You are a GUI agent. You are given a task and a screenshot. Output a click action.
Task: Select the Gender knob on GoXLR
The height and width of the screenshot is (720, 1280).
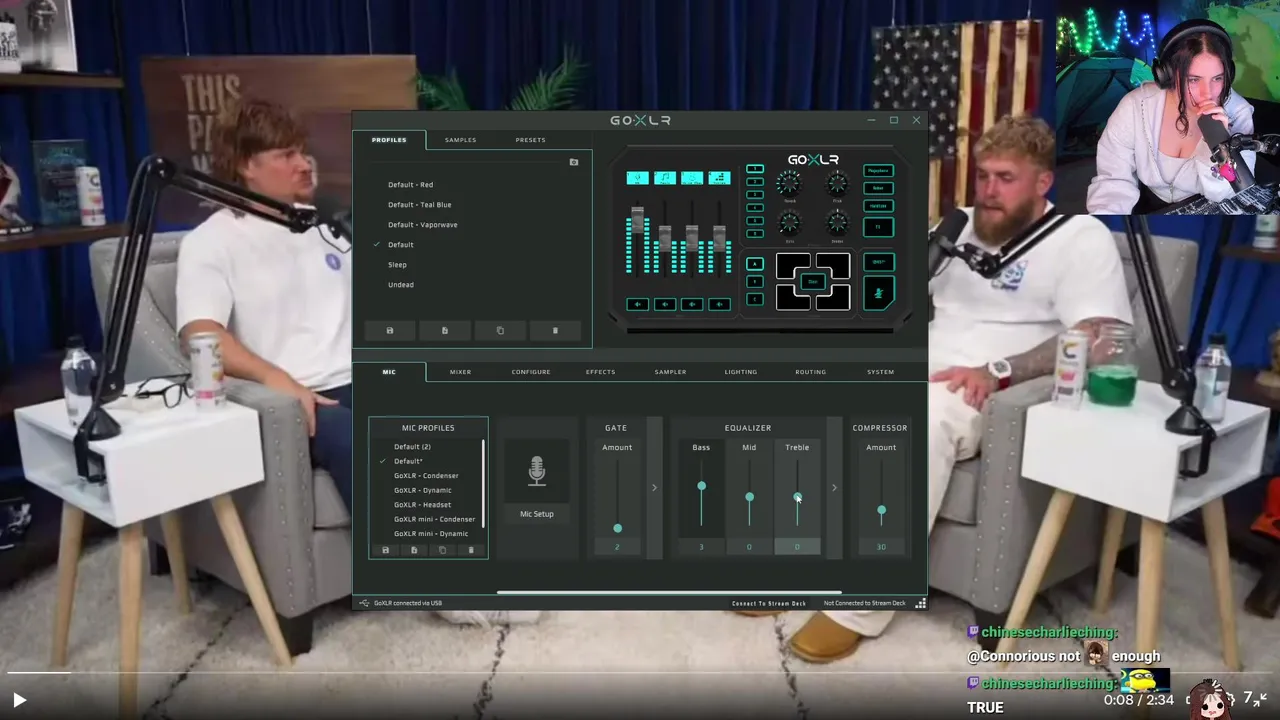[x=837, y=222]
